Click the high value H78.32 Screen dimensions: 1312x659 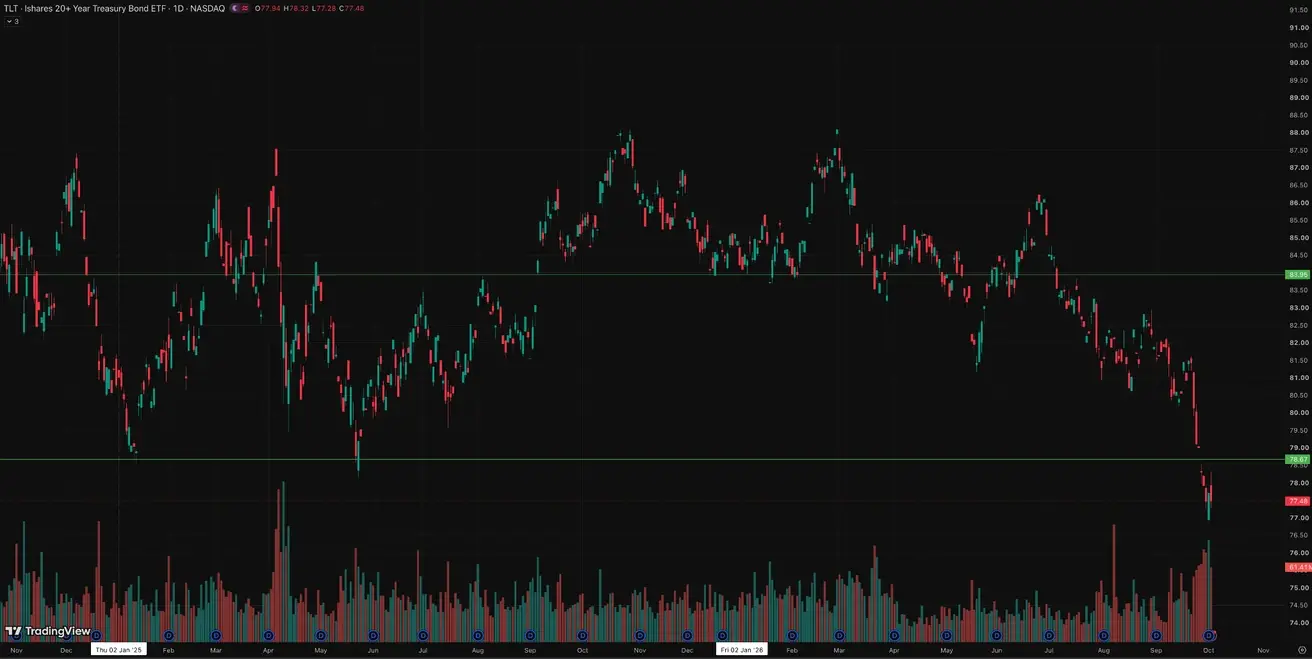[x=295, y=8]
